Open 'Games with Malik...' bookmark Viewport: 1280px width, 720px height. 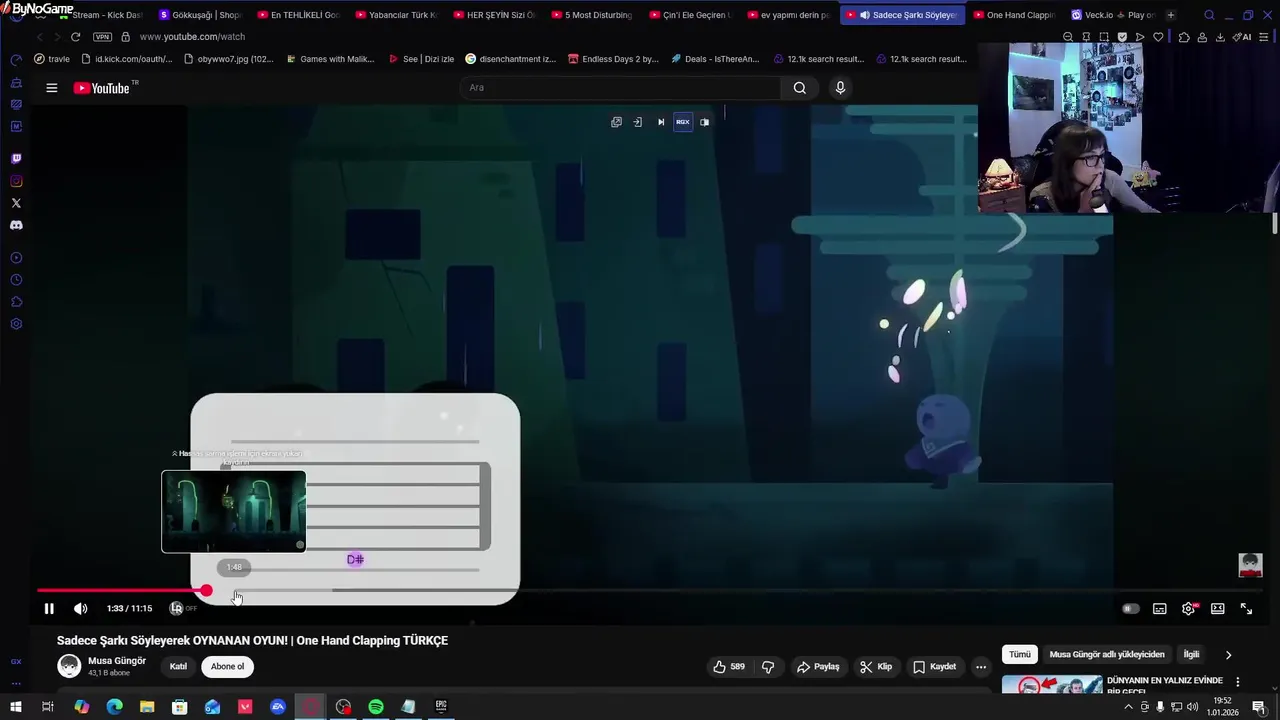(x=329, y=59)
